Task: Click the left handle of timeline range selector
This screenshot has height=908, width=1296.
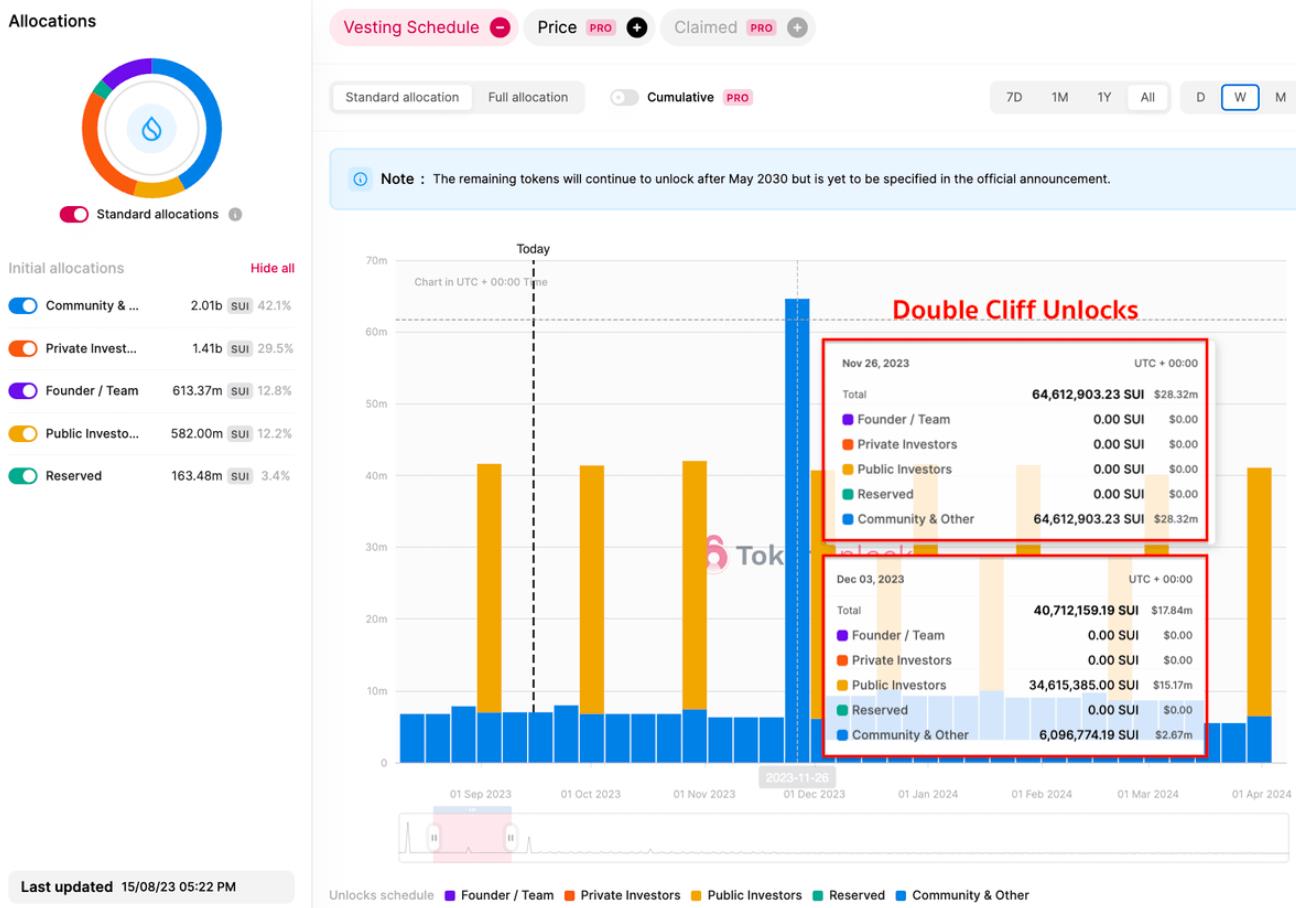Action: (434, 837)
